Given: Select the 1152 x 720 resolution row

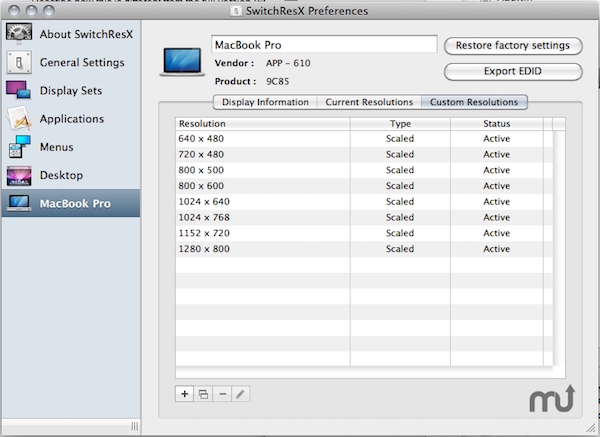Looking at the screenshot, I should [364, 233].
